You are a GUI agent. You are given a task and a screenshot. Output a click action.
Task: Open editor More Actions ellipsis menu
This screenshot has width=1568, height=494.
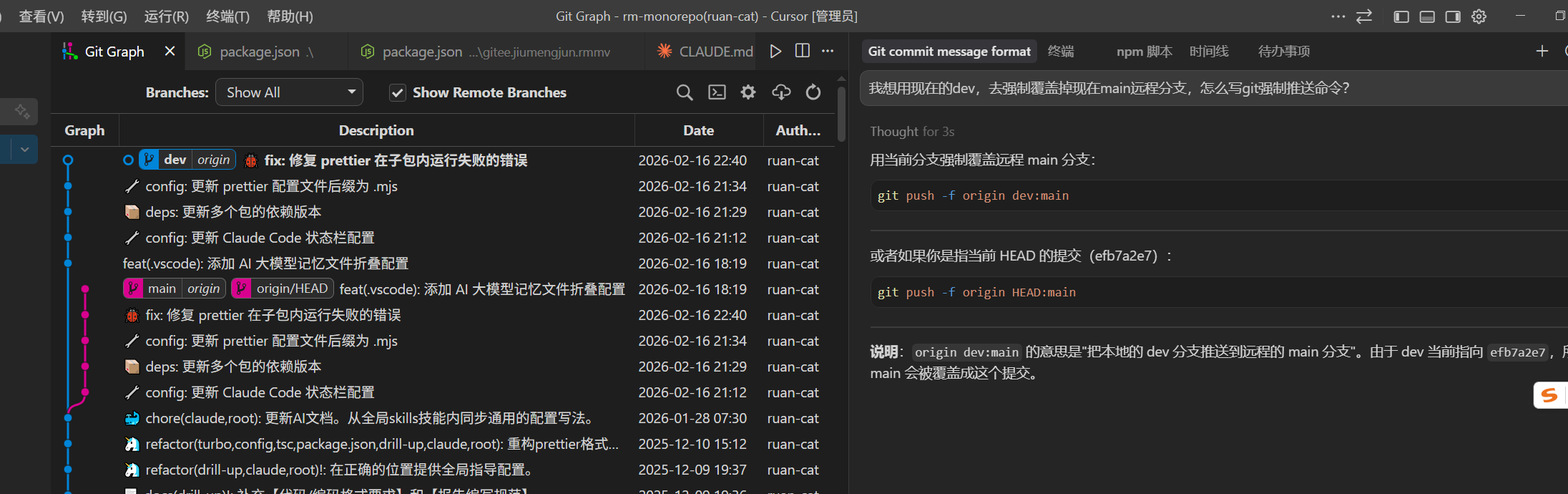click(x=828, y=52)
